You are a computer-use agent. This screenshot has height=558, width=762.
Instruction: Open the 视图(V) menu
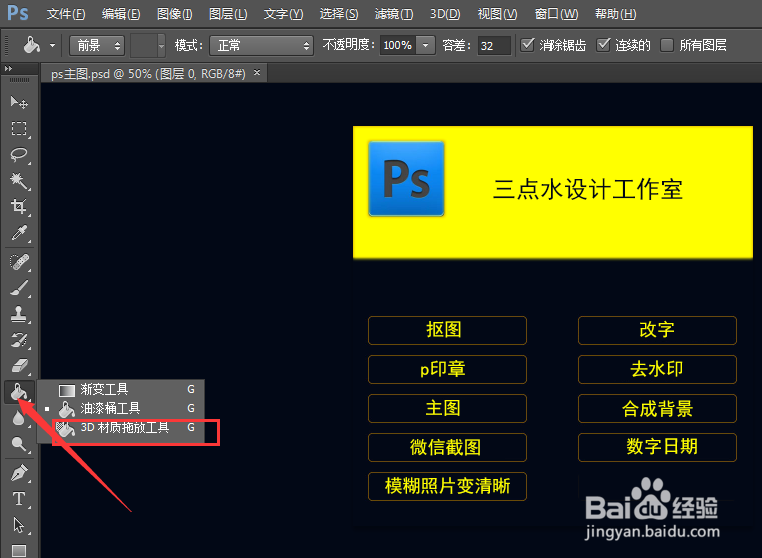click(x=497, y=14)
